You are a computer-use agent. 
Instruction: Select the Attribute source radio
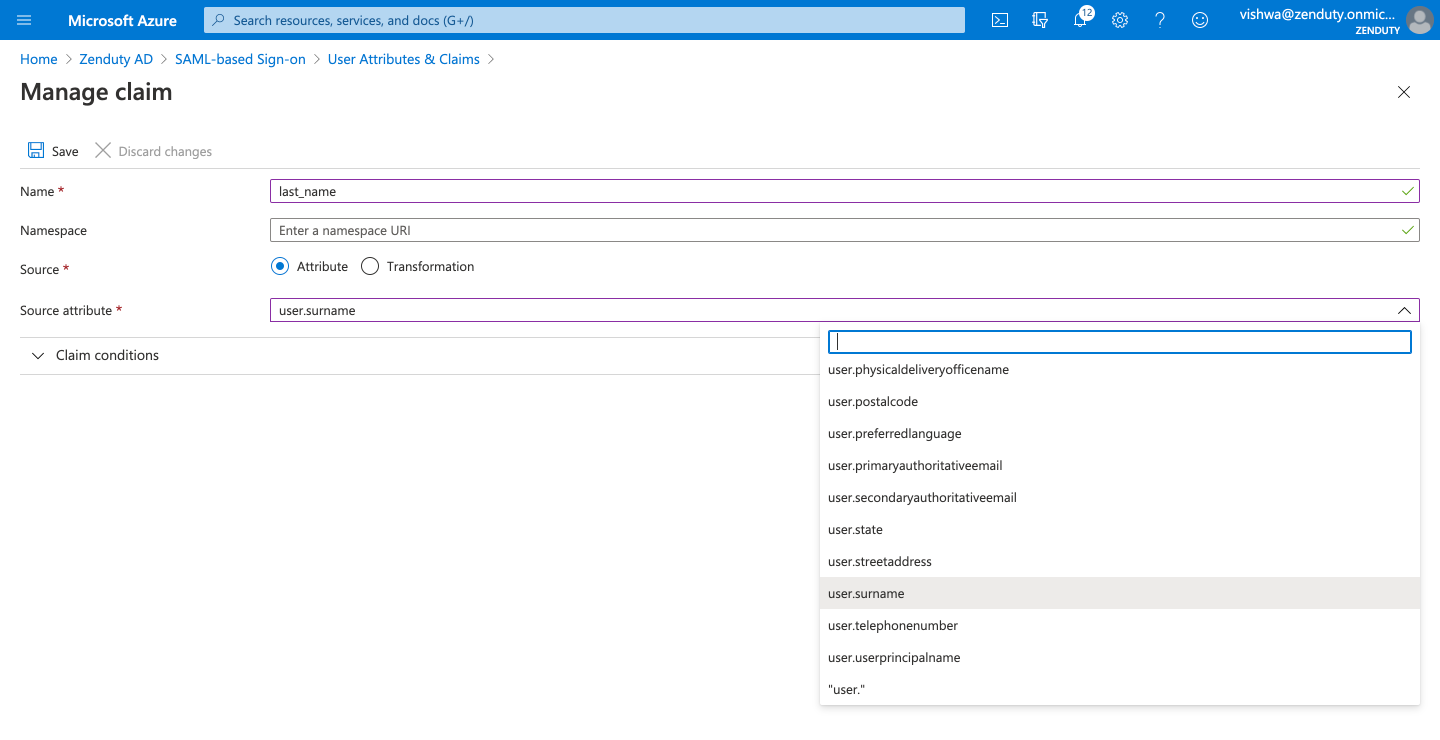280,266
